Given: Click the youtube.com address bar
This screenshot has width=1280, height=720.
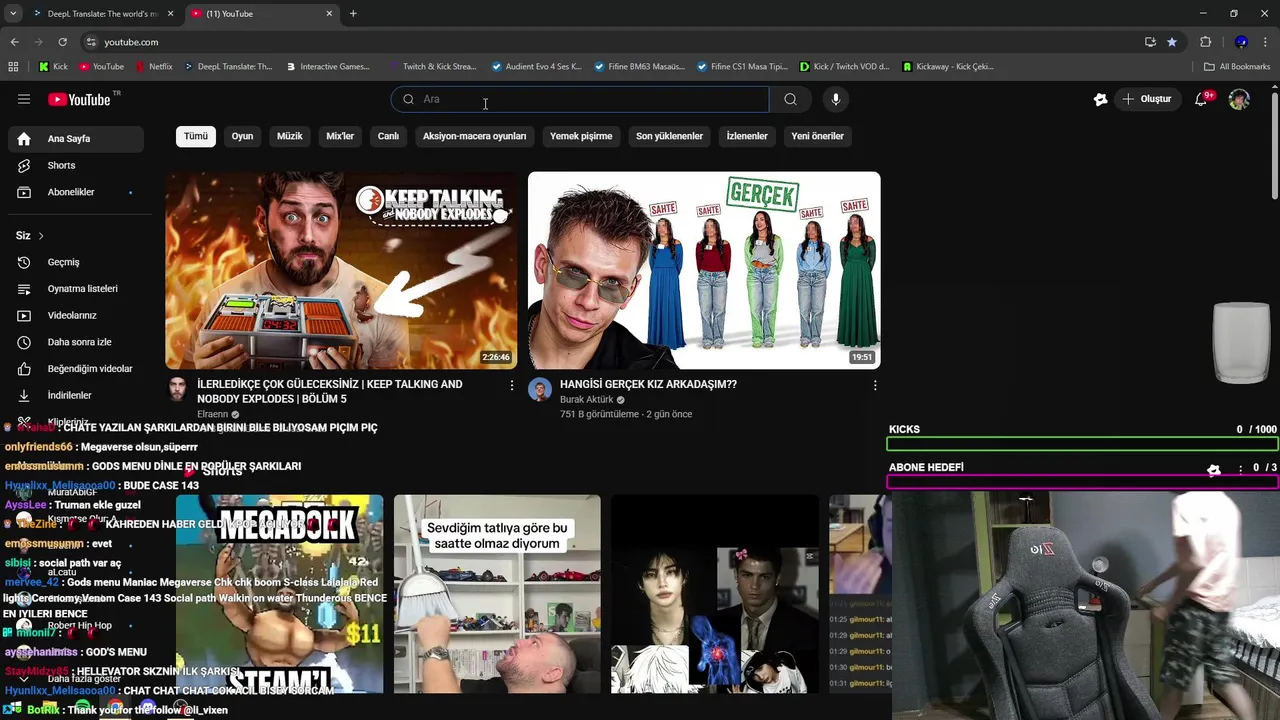Looking at the screenshot, I should pos(610,42).
